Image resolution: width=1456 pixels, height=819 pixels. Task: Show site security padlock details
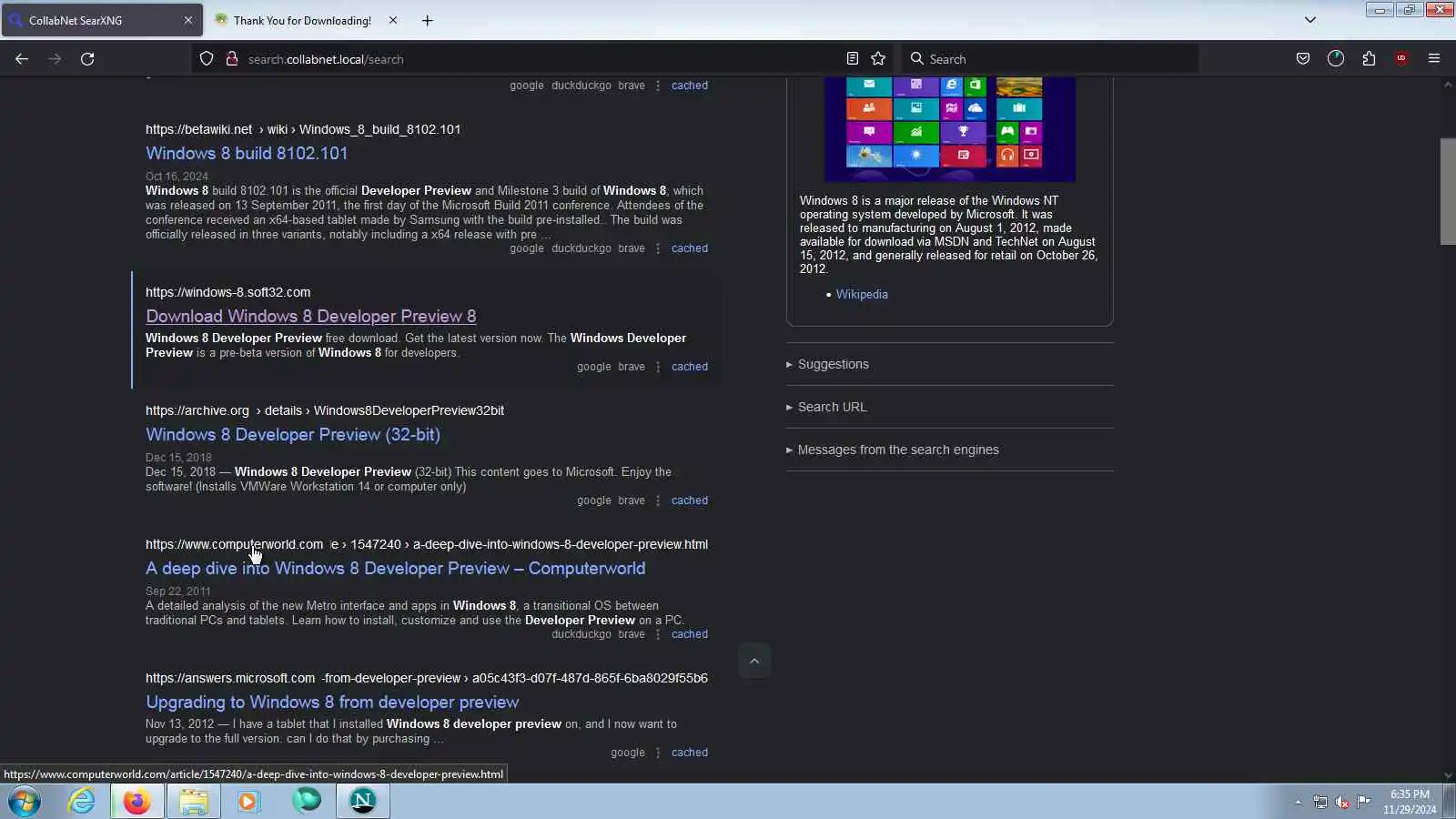[x=232, y=59]
